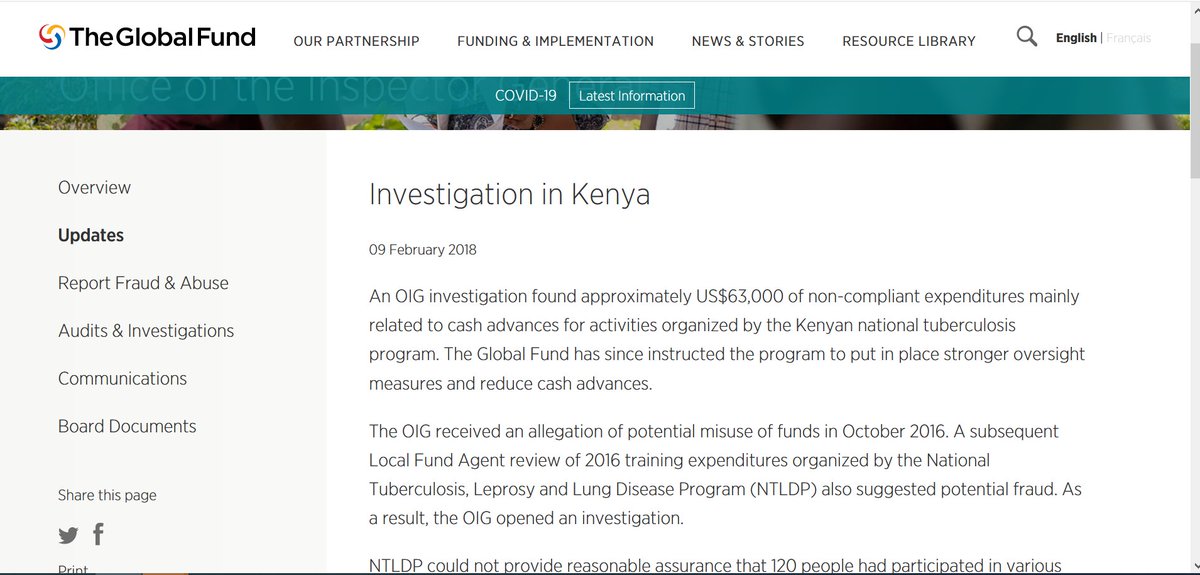Open the Funding & Implementation menu
1200x575 pixels.
pos(555,41)
